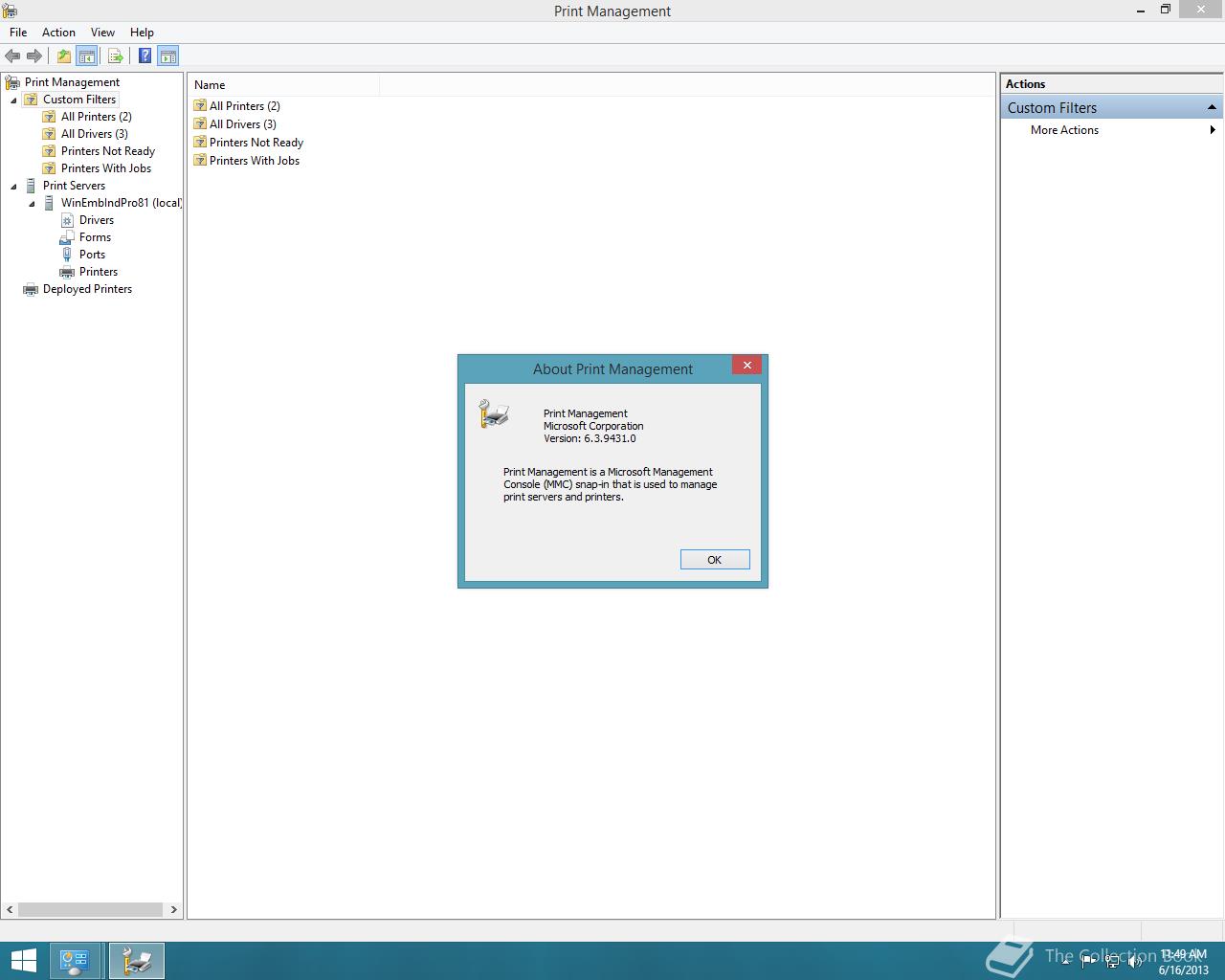Viewport: 1225px width, 980px height.
Task: Click More Actions in the Actions pane
Action: [1064, 130]
